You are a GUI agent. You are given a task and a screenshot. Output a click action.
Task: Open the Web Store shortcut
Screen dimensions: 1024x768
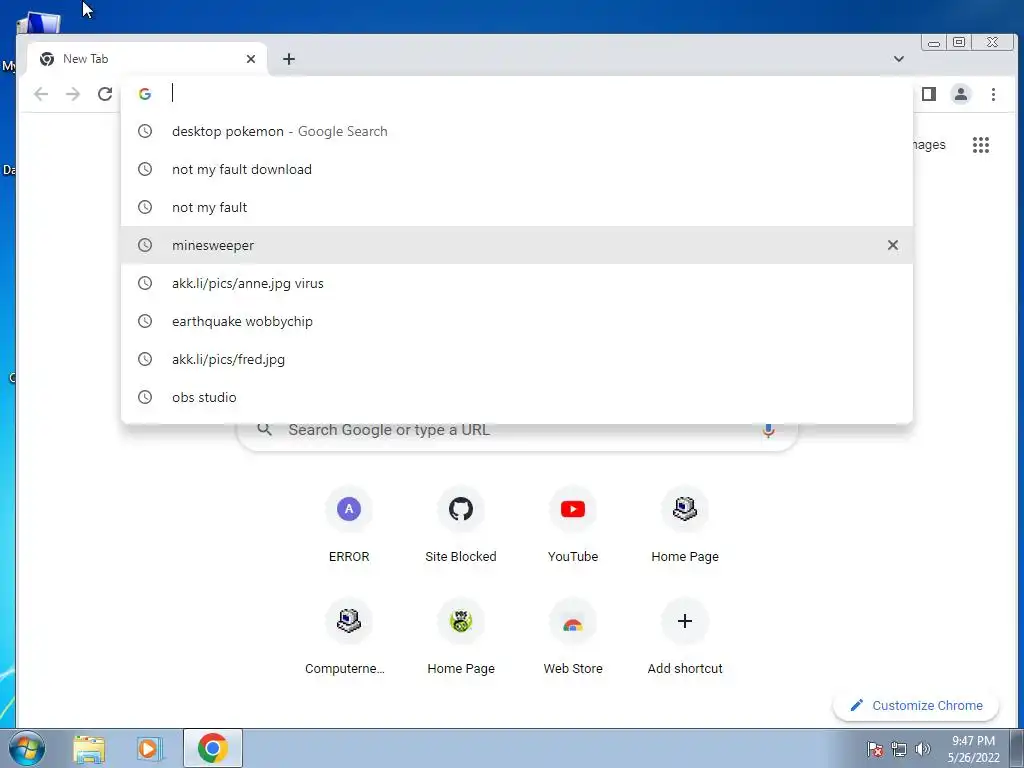click(573, 637)
